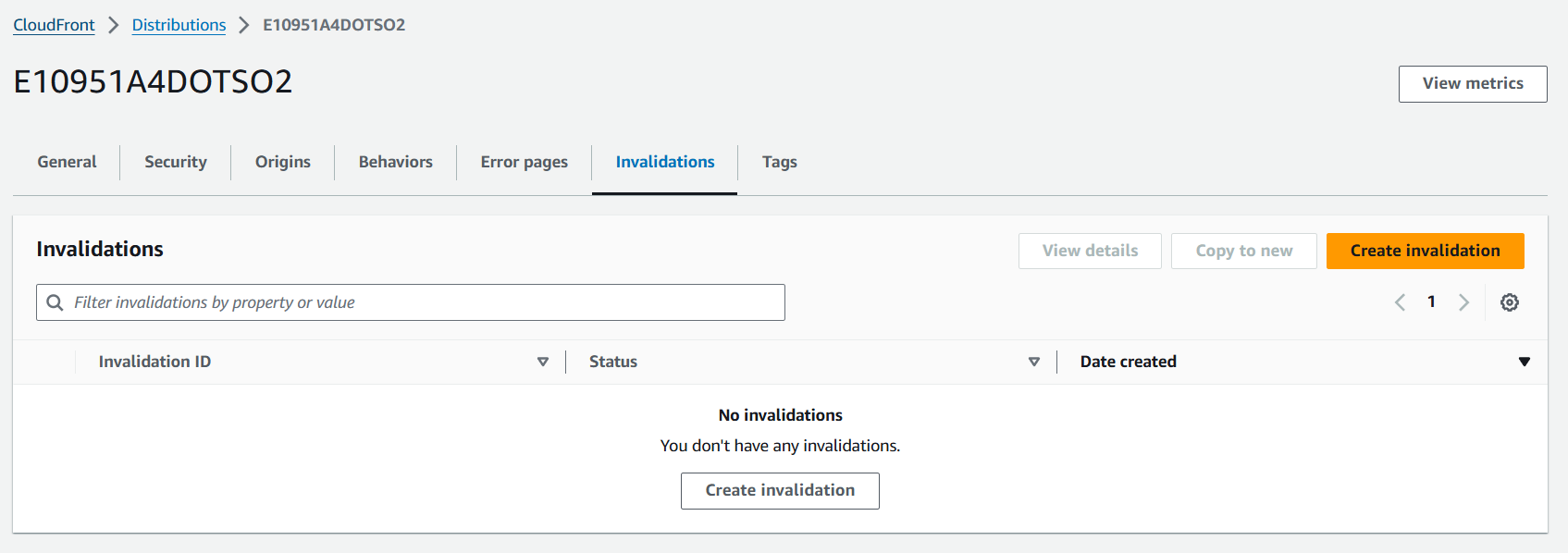Click the orange Create invalidation button

click(x=1426, y=251)
